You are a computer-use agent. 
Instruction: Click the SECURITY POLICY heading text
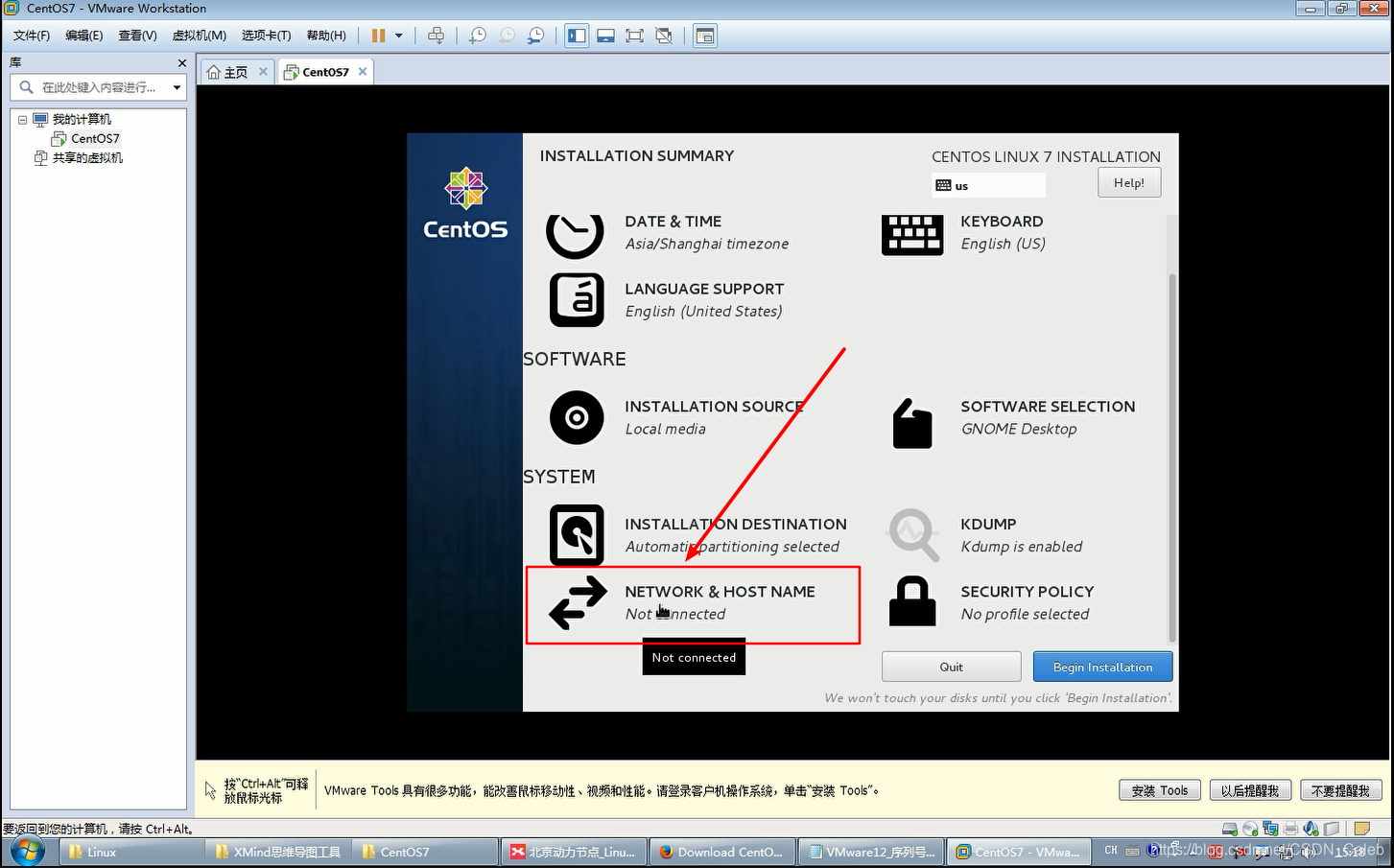(x=1028, y=592)
